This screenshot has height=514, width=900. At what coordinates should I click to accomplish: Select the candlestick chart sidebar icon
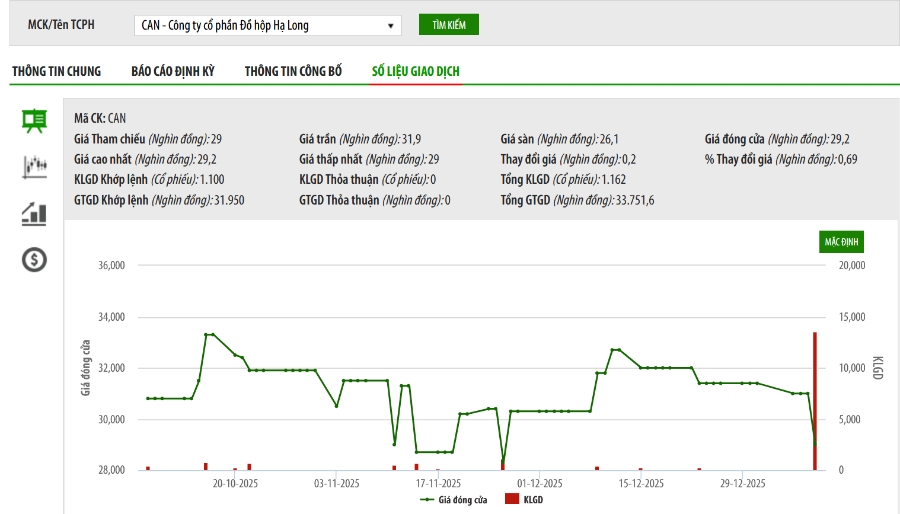(34, 167)
